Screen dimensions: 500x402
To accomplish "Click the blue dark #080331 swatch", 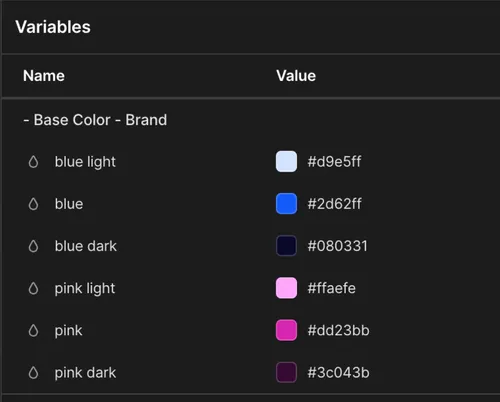I will pos(286,246).
